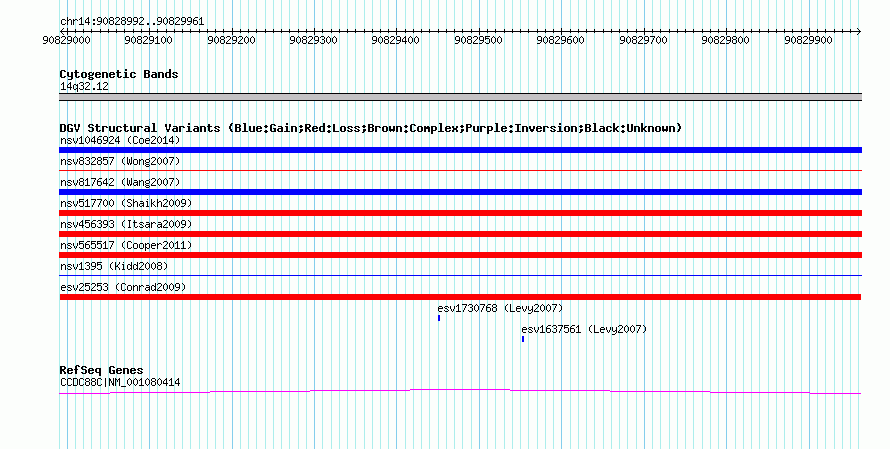
Task: Select the Cytogenetic Bands track title
Action: point(119,74)
